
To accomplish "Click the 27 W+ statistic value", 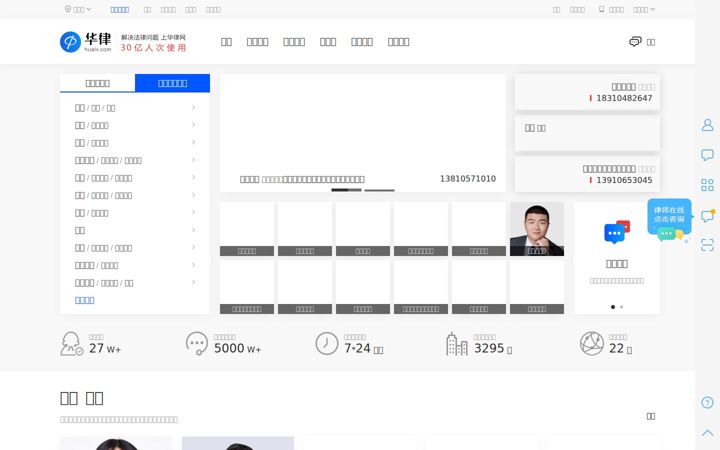I will pos(105,349).
